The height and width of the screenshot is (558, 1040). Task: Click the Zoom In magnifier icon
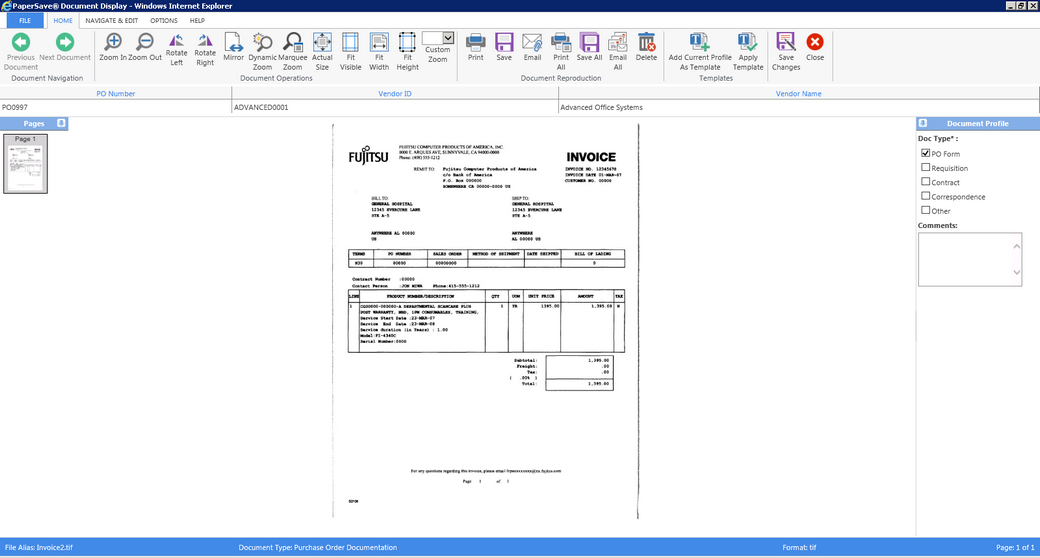(113, 42)
